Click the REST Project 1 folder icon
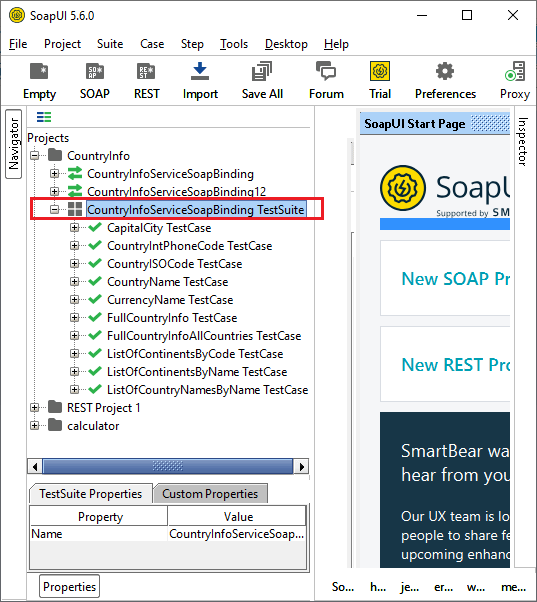Image resolution: width=537 pixels, height=602 pixels. pos(55,407)
